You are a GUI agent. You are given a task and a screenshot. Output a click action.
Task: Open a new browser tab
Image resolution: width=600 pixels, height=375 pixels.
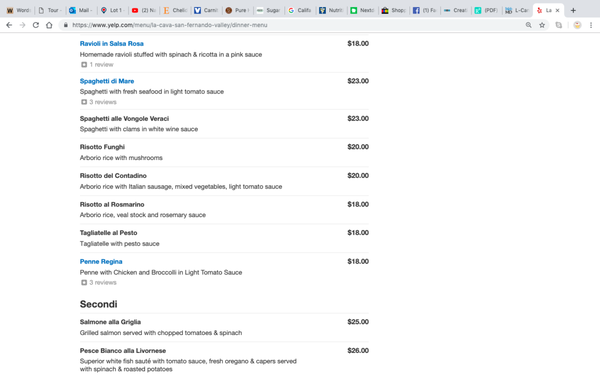573,10
